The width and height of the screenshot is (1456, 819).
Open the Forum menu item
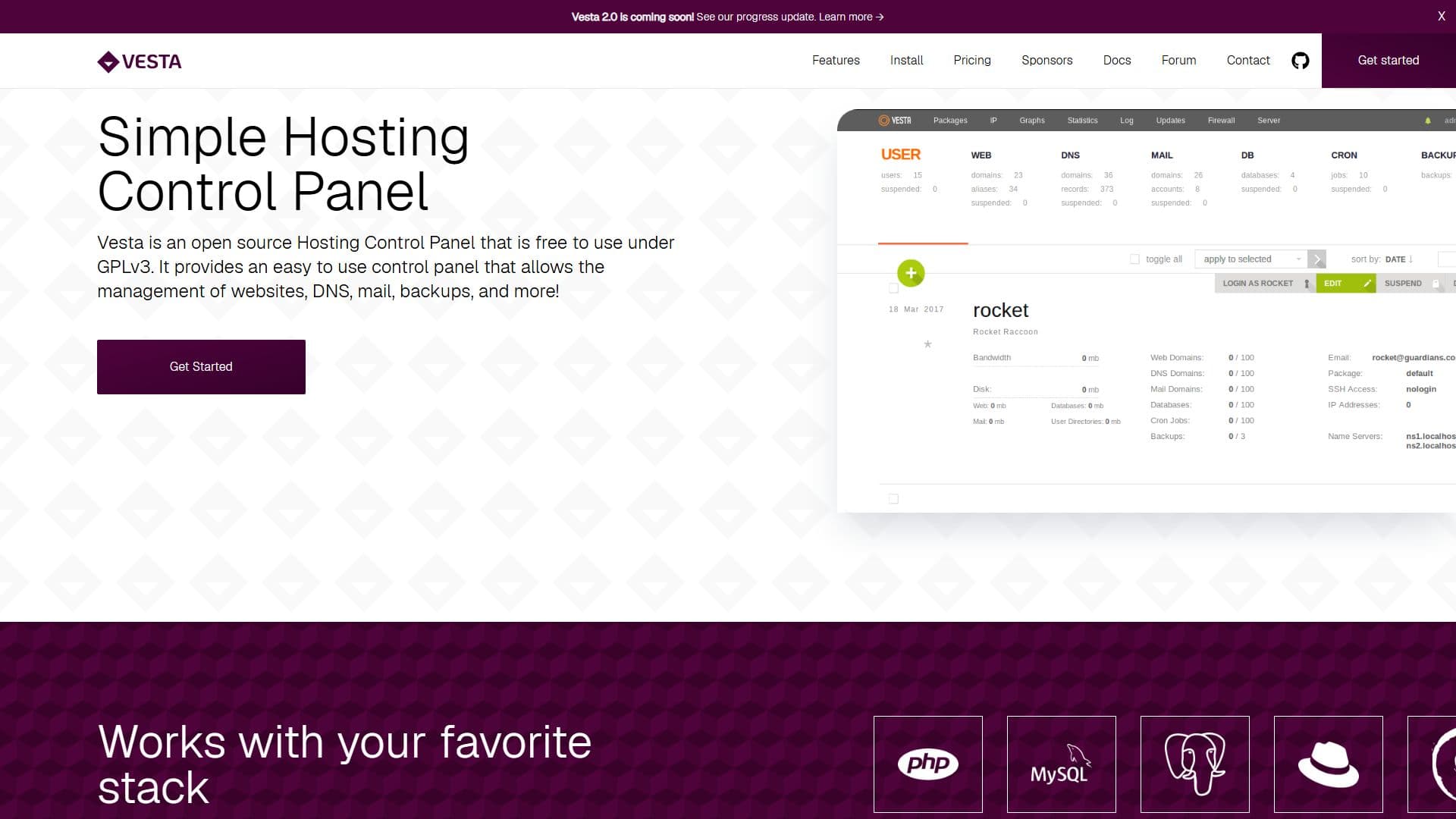pos(1178,61)
